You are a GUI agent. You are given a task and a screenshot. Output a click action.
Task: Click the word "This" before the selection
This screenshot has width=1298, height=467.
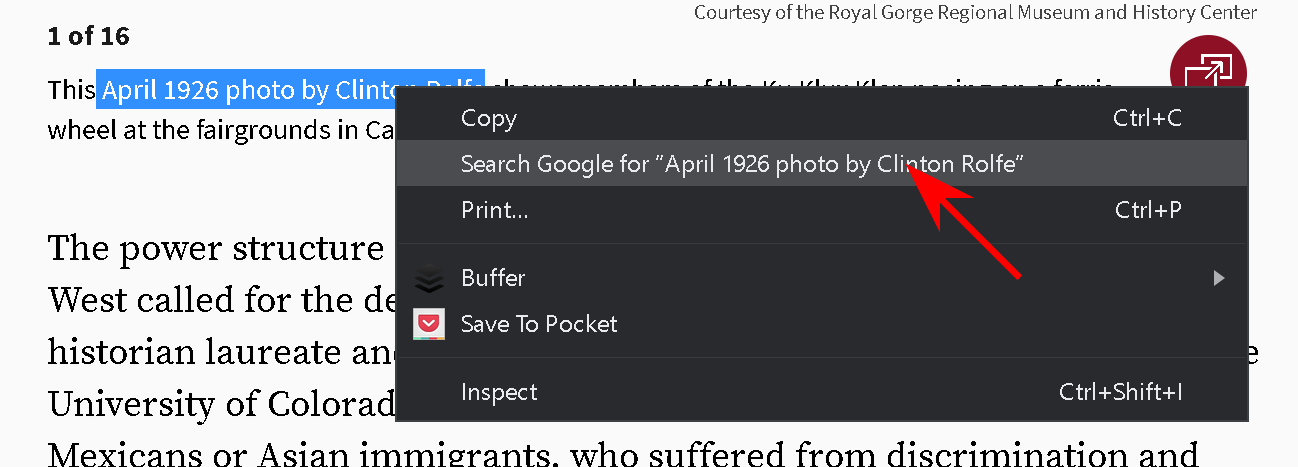coord(71,91)
